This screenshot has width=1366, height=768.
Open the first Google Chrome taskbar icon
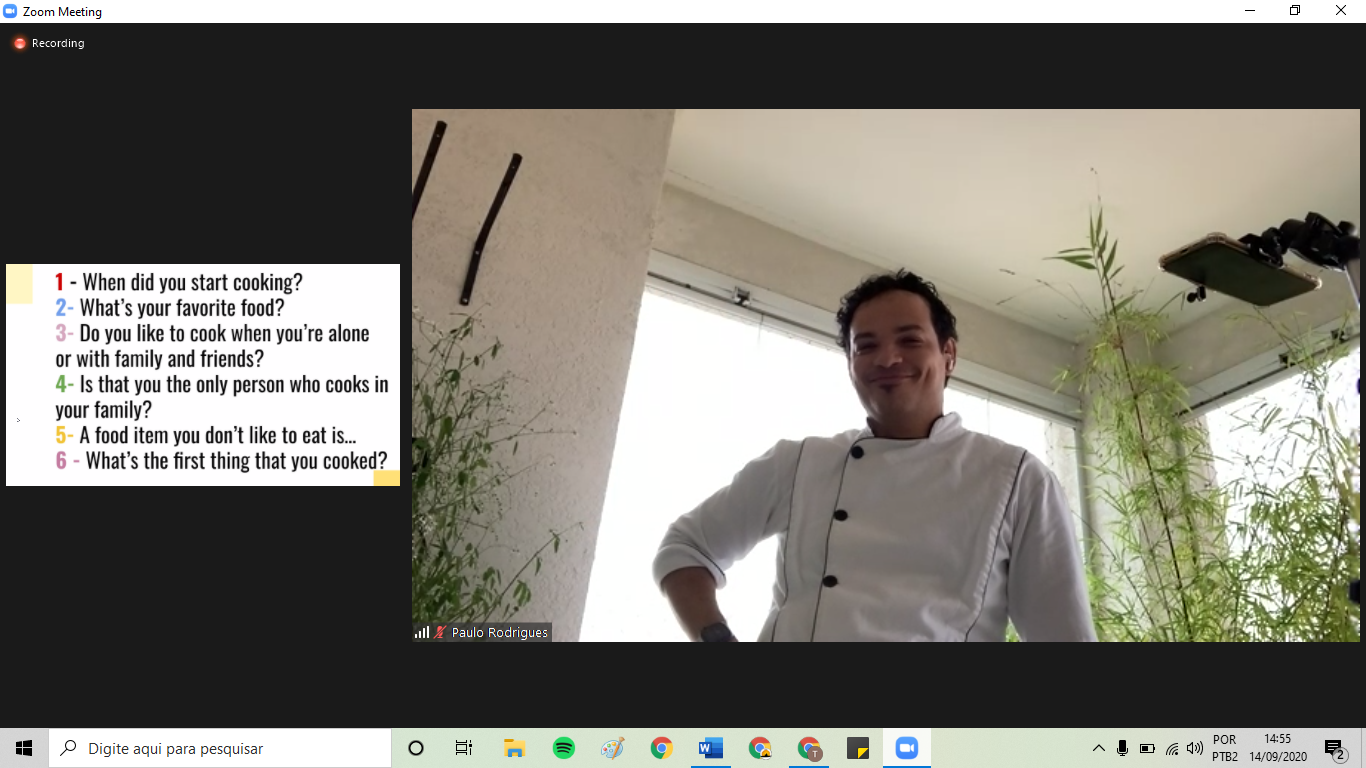click(661, 748)
